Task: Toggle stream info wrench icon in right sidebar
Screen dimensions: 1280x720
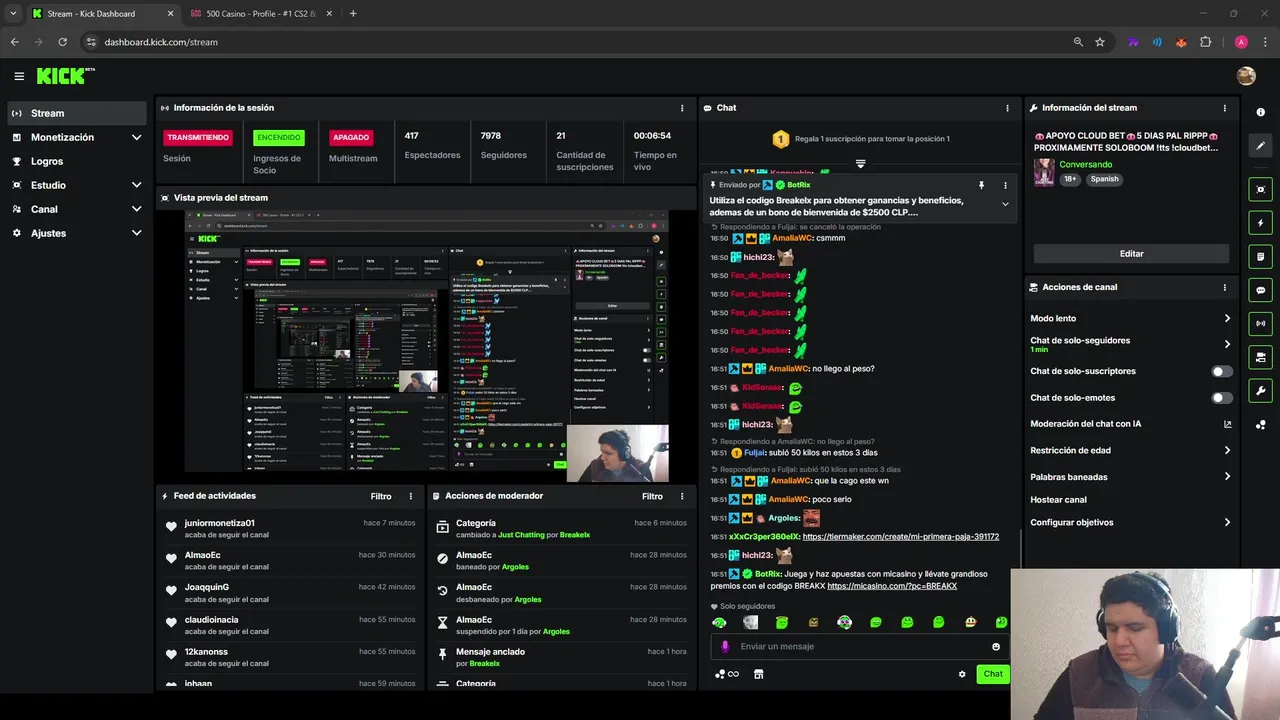Action: click(1260, 390)
